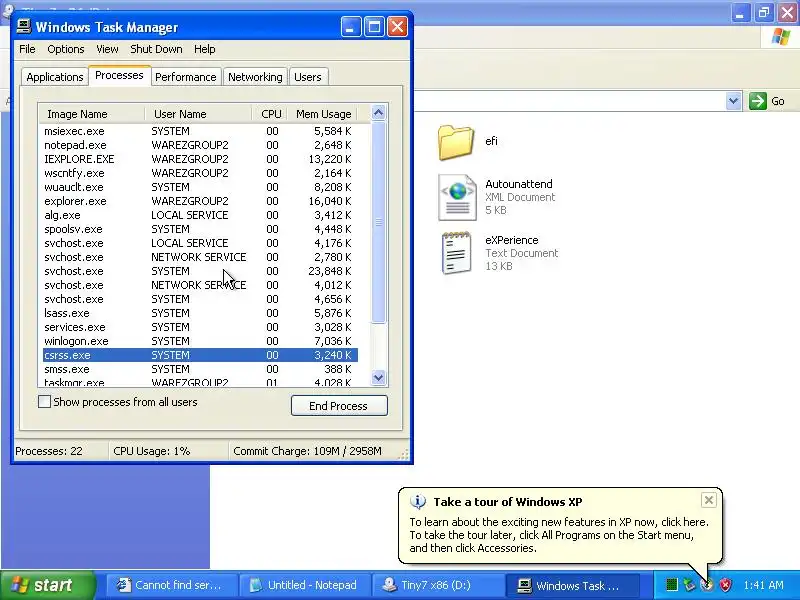This screenshot has height=600, width=800.
Task: Open the efi folder icon
Action: point(456,142)
